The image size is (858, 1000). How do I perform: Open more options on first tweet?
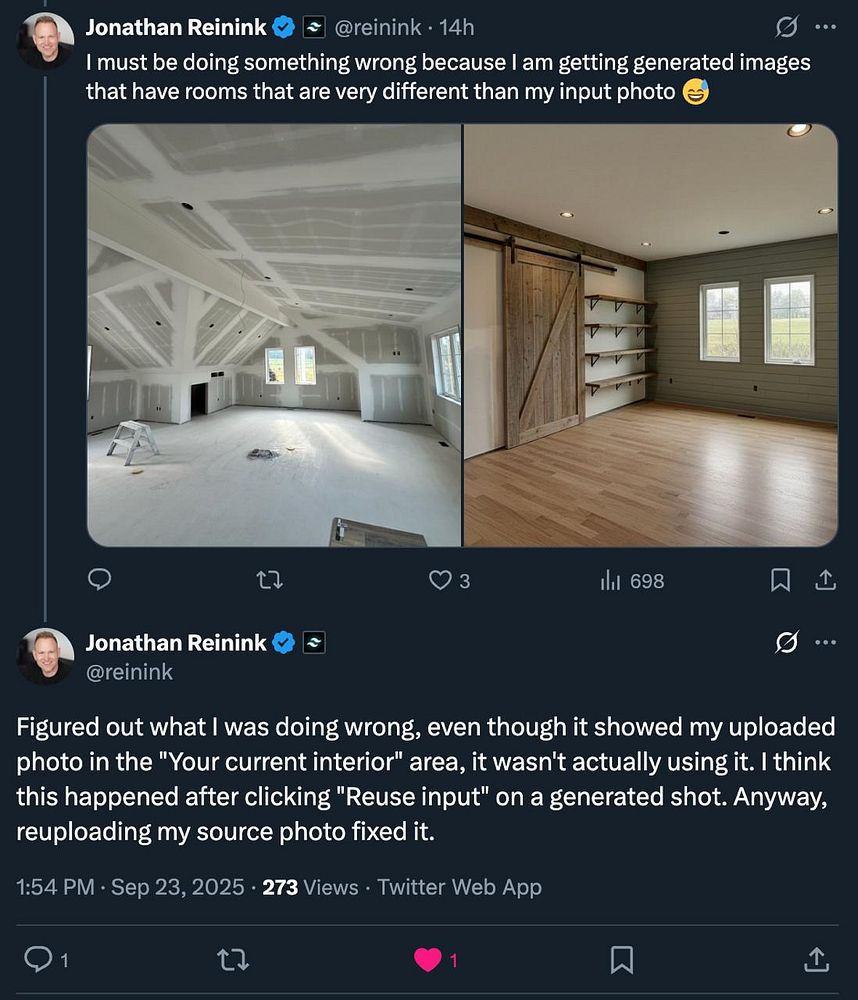point(825,27)
